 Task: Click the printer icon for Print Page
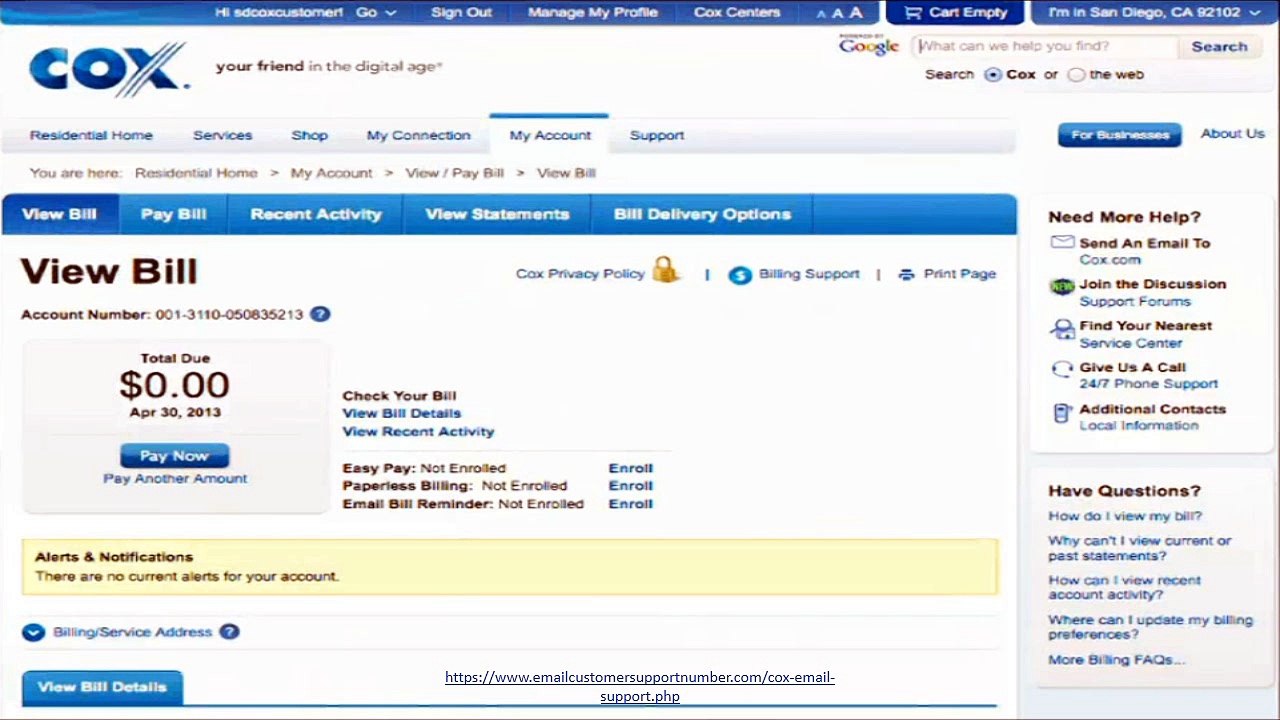click(x=906, y=274)
